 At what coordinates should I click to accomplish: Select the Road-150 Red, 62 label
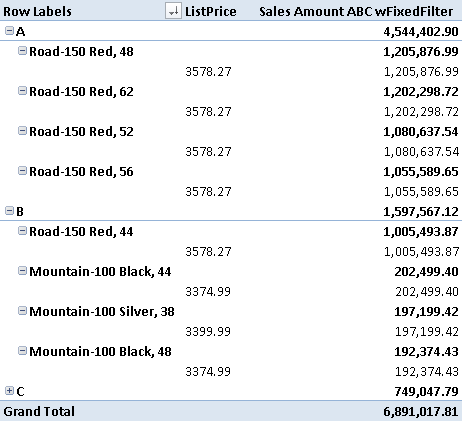pyautogui.click(x=81, y=92)
